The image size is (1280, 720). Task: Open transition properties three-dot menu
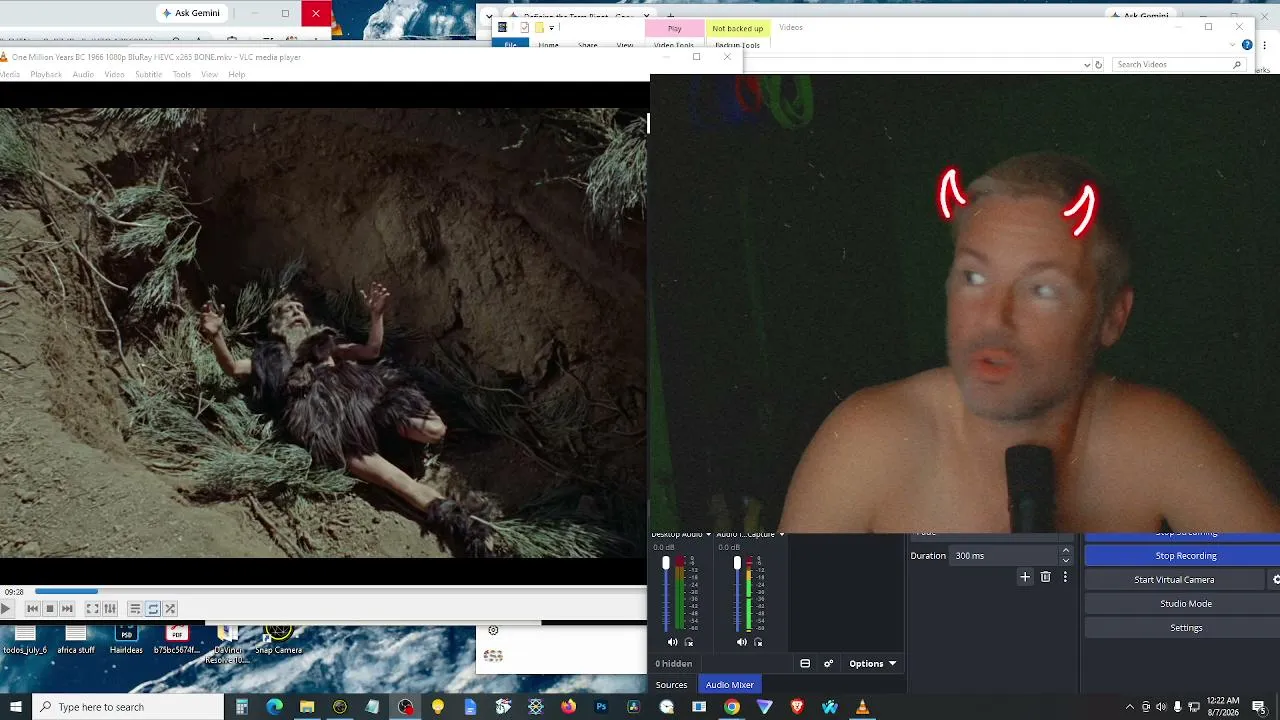coord(1065,577)
